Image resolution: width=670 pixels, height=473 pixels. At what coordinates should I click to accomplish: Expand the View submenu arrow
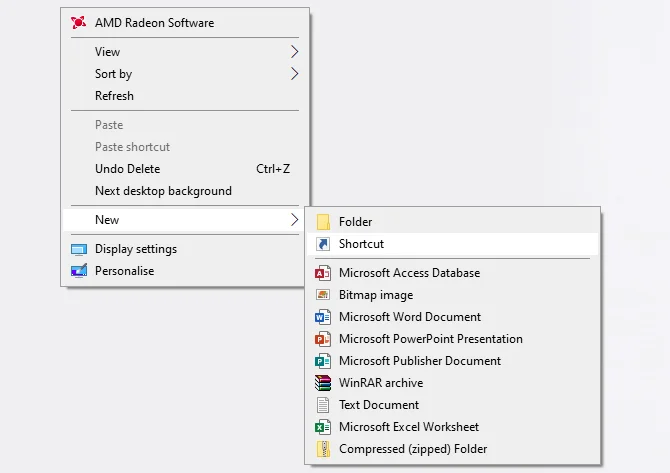[x=294, y=52]
